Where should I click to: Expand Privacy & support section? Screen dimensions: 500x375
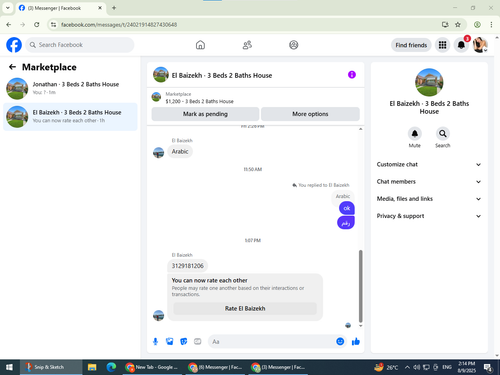point(429,216)
